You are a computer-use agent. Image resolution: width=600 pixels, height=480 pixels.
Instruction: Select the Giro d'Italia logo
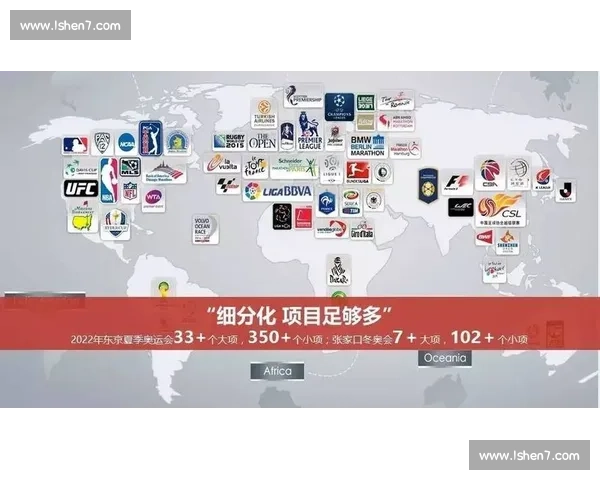coord(362,230)
